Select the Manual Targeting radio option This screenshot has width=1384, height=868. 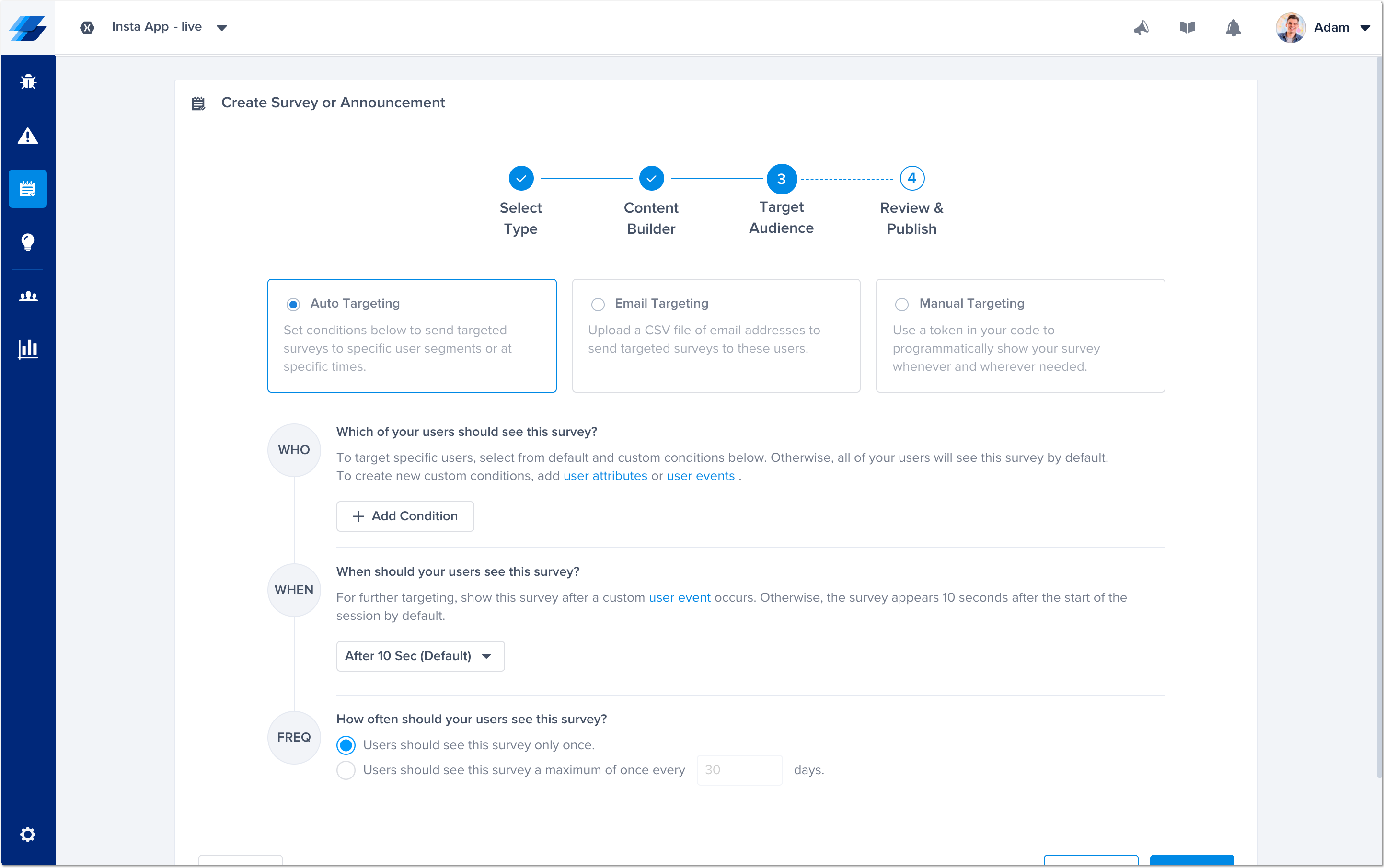[x=901, y=304]
